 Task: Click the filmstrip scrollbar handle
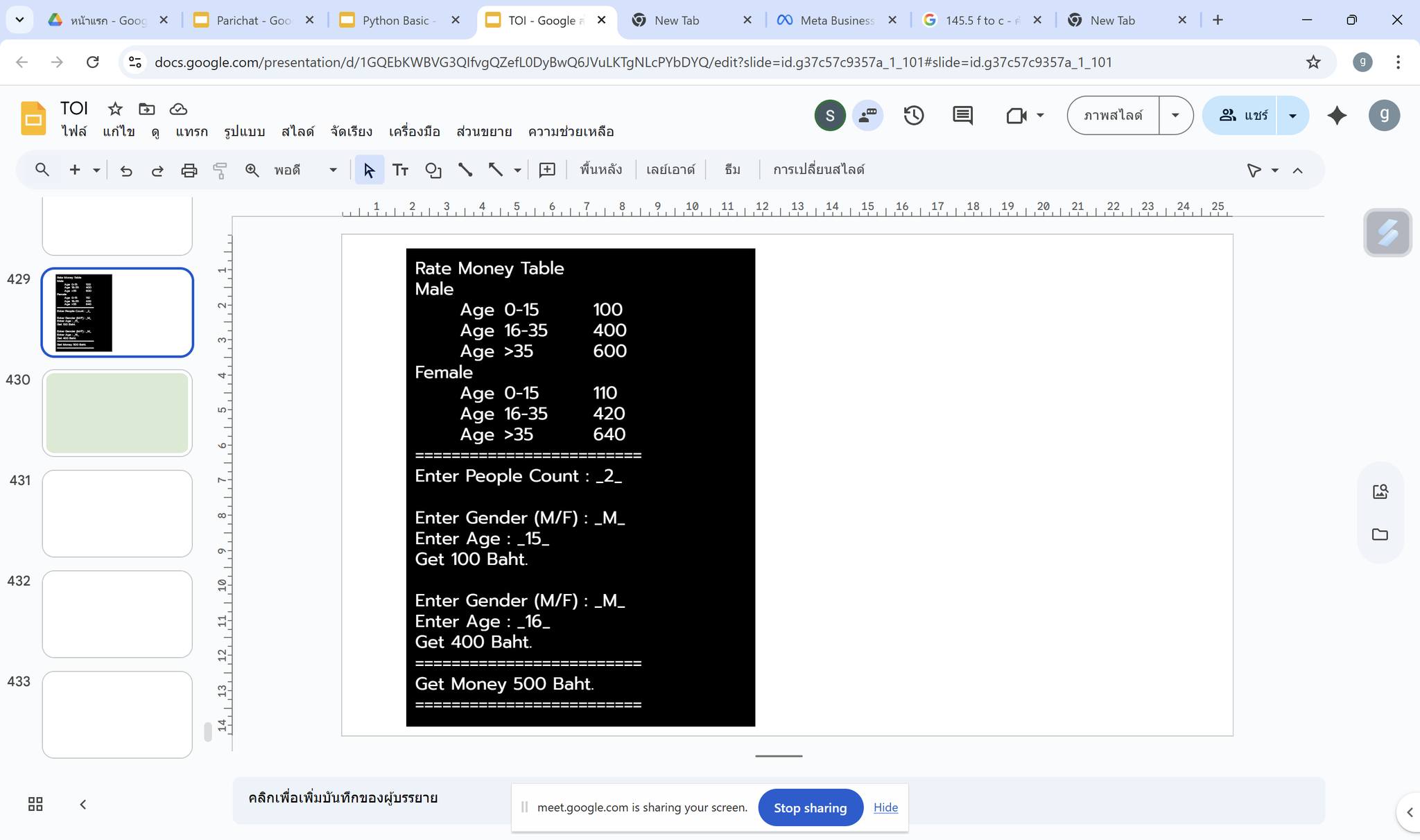207,732
